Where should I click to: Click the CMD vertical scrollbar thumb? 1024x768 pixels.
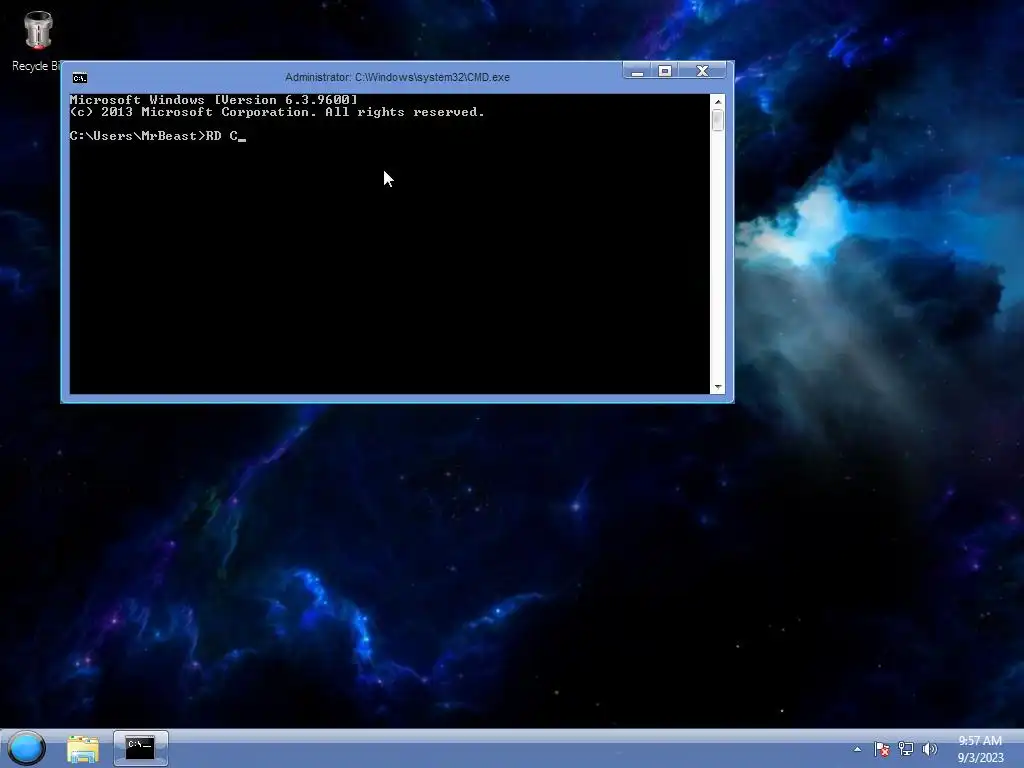(x=718, y=120)
